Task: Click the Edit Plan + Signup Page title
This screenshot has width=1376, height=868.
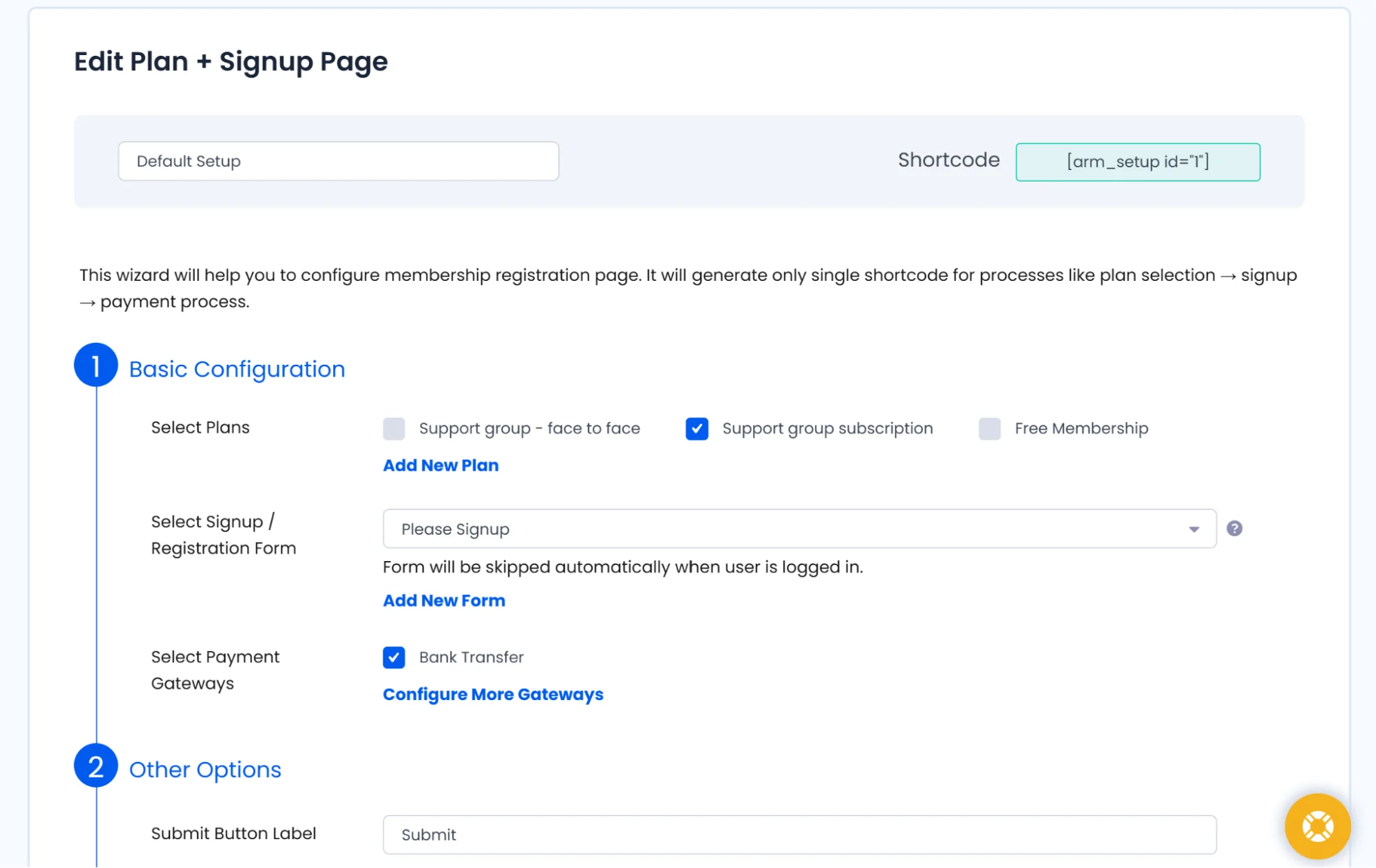Action: [x=231, y=61]
